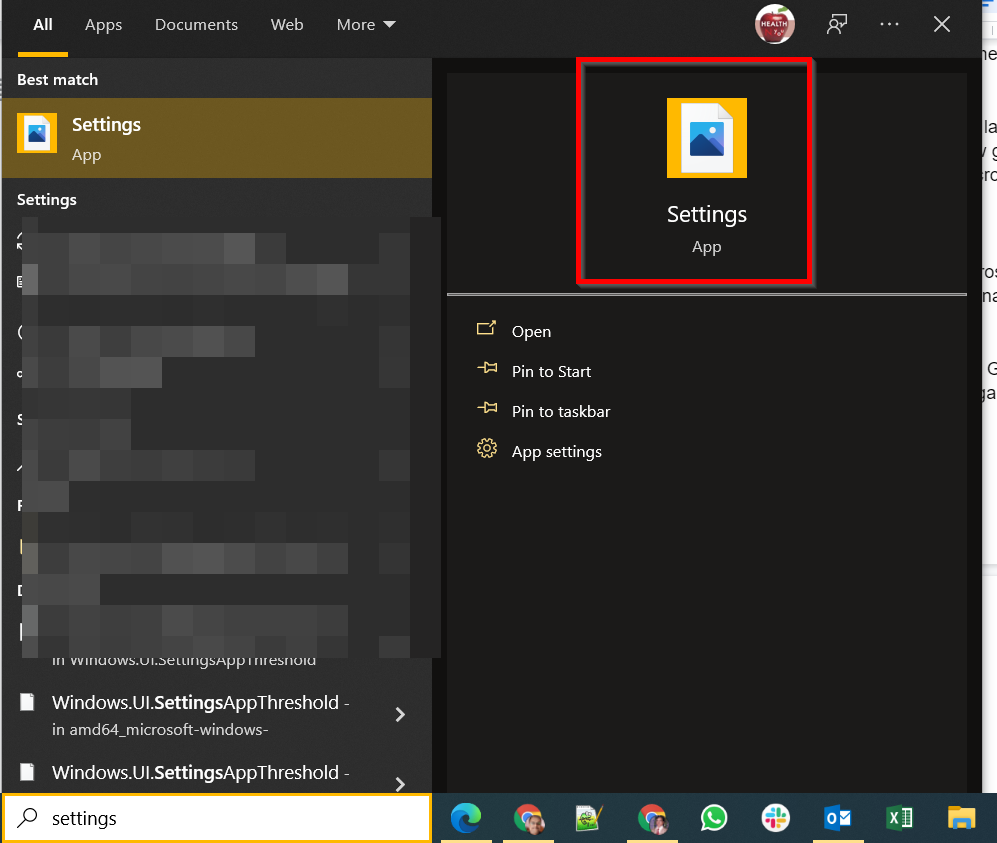The image size is (997, 843).
Task: Click the search box containing settings
Action: 217,818
